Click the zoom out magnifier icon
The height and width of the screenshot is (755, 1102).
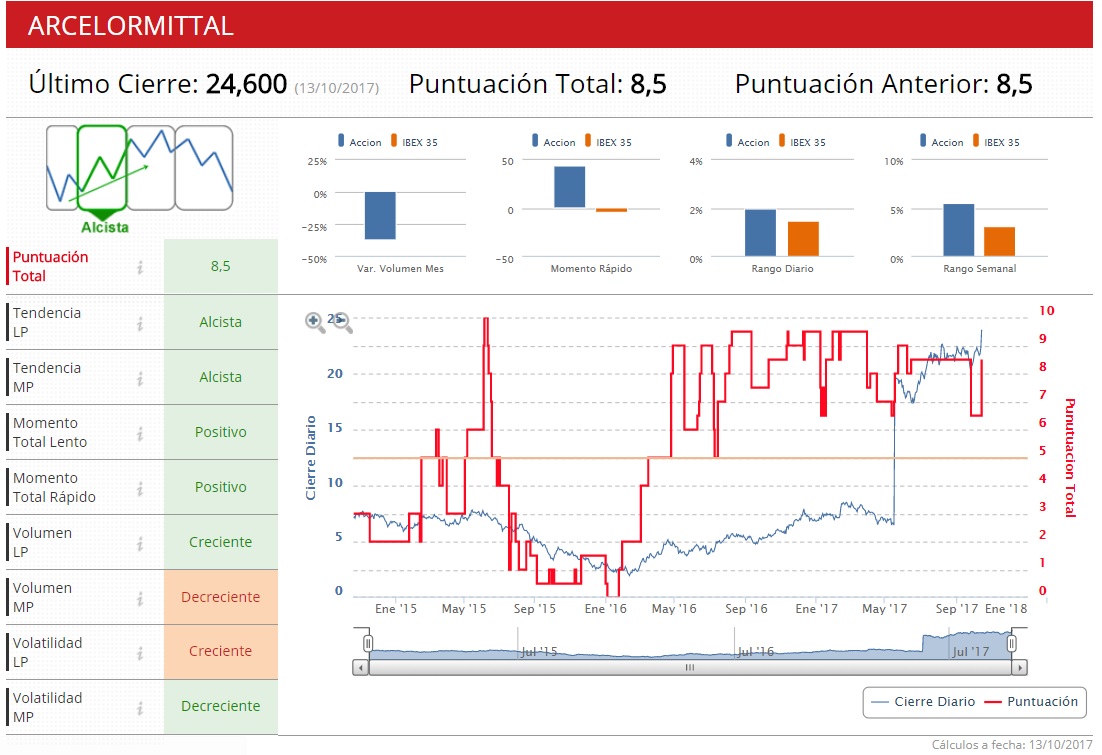[x=343, y=321]
